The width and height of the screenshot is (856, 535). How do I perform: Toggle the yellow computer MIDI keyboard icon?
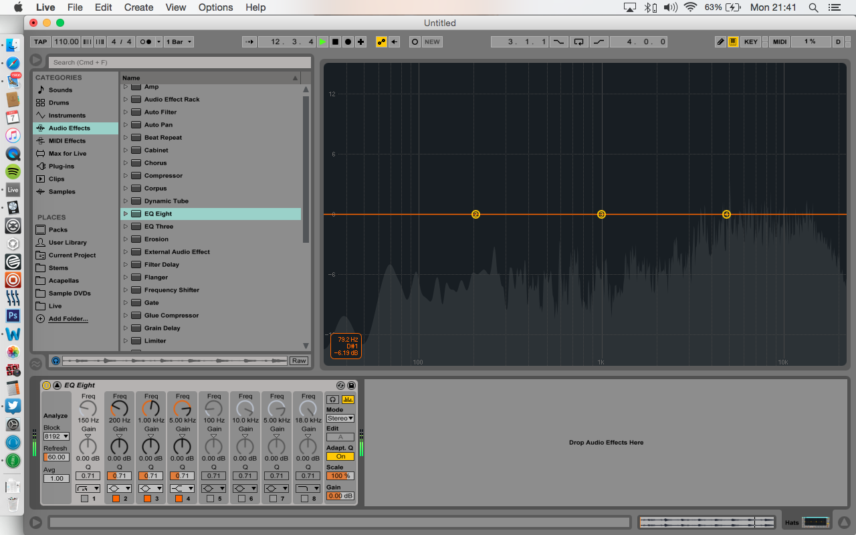point(733,41)
